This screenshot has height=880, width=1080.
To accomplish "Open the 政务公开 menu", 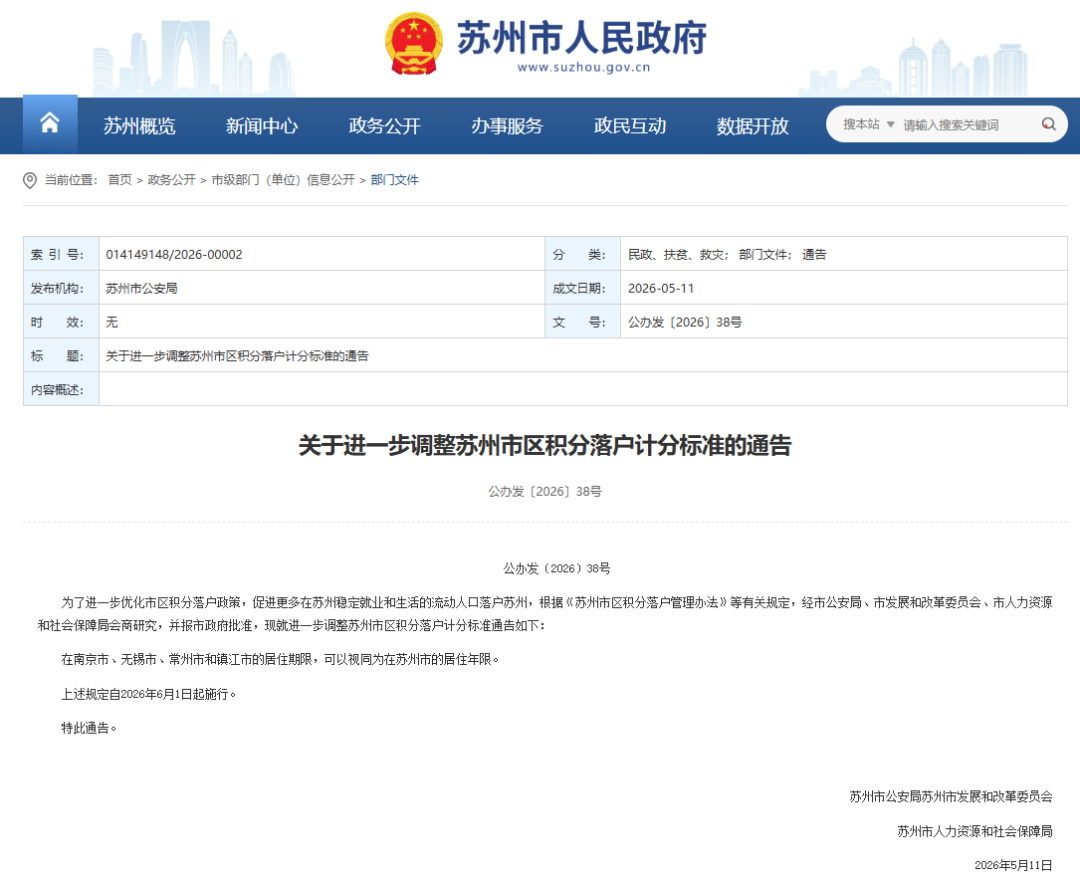I will (384, 126).
